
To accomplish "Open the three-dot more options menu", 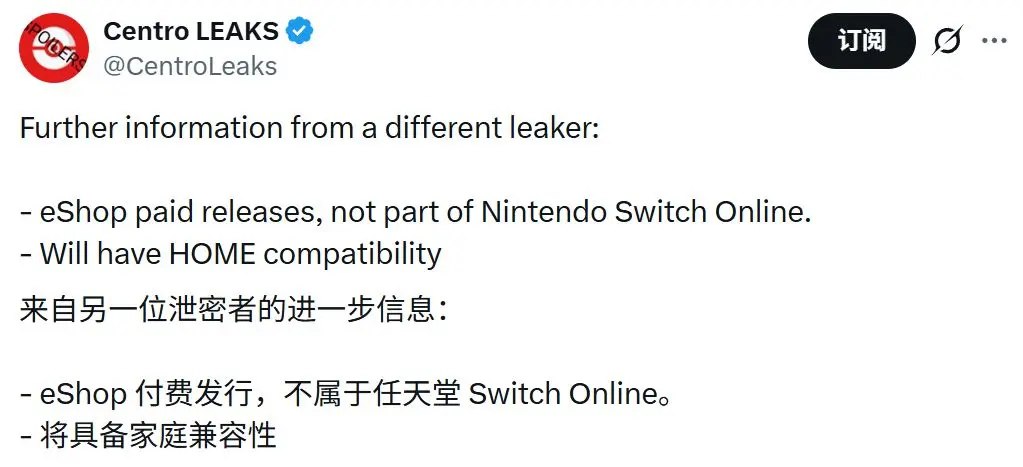I will [994, 41].
